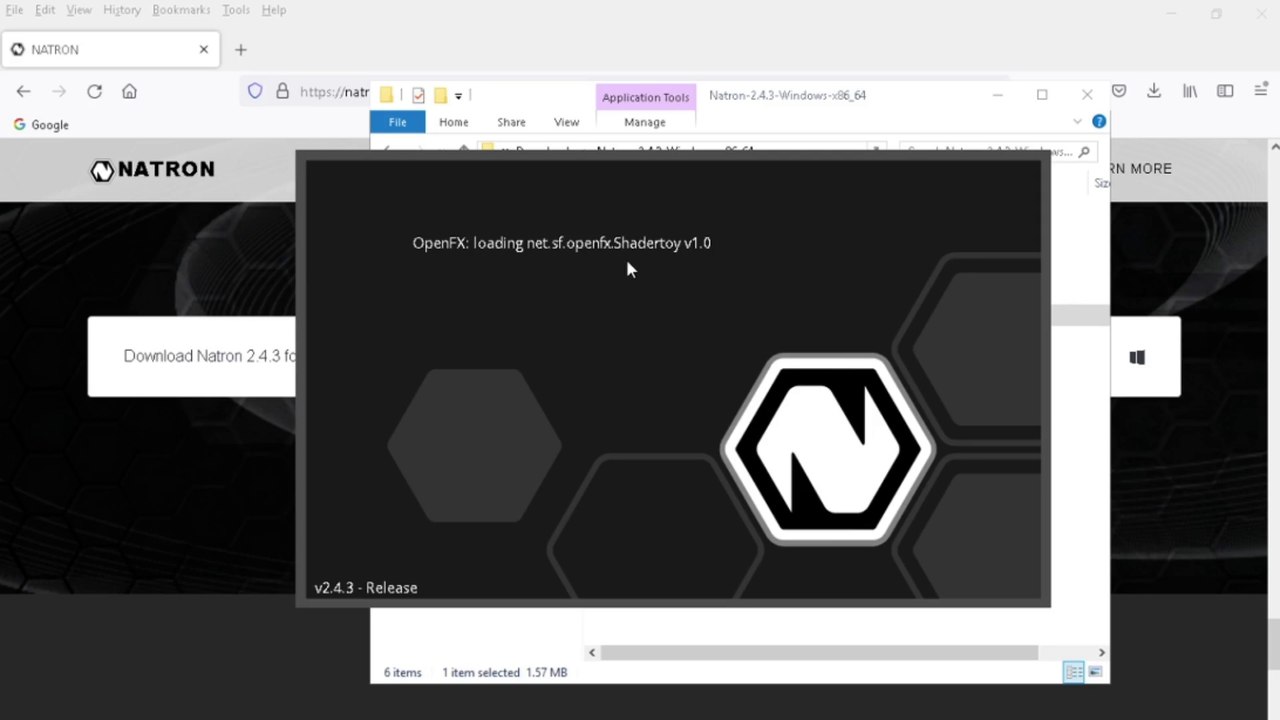Open the Customize Quick Access Toolbar dropdown
The image size is (1280, 720).
click(x=458, y=96)
